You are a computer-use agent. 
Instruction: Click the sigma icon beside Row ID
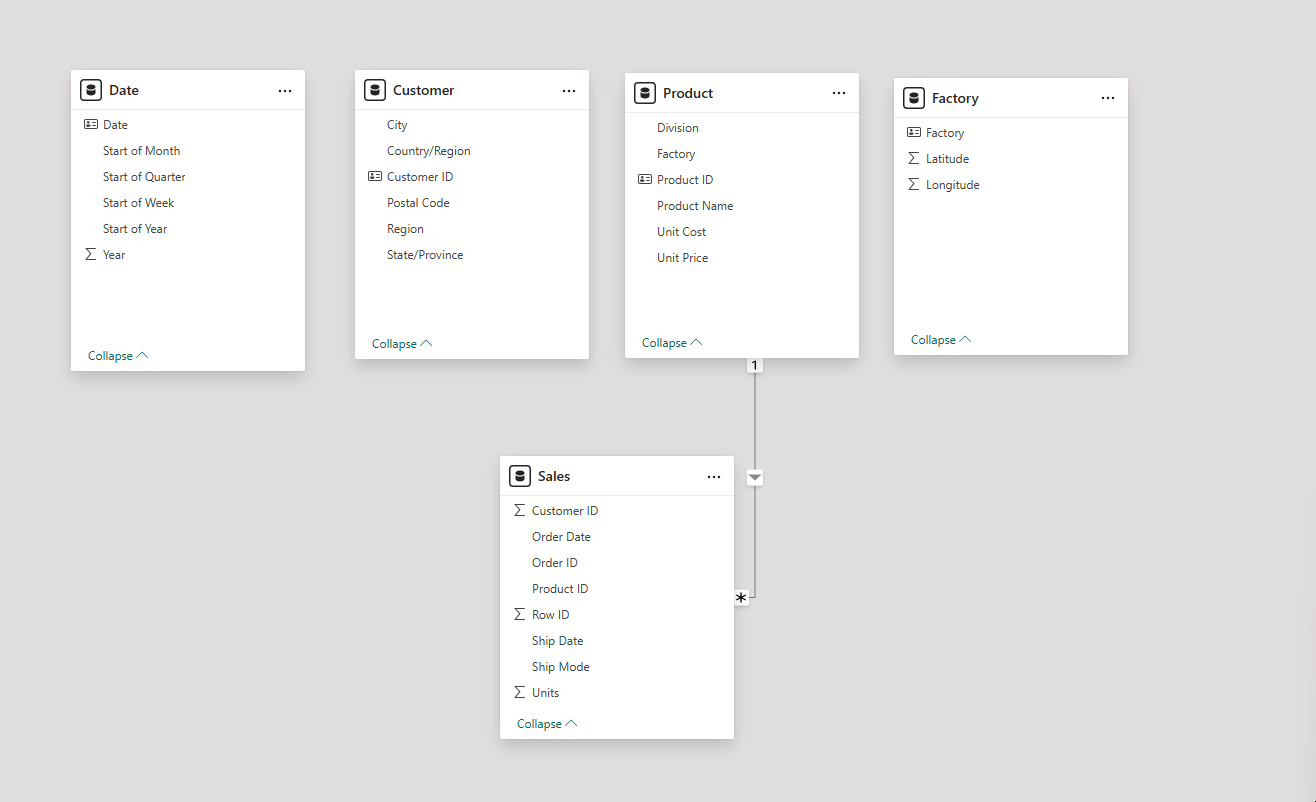(x=519, y=615)
